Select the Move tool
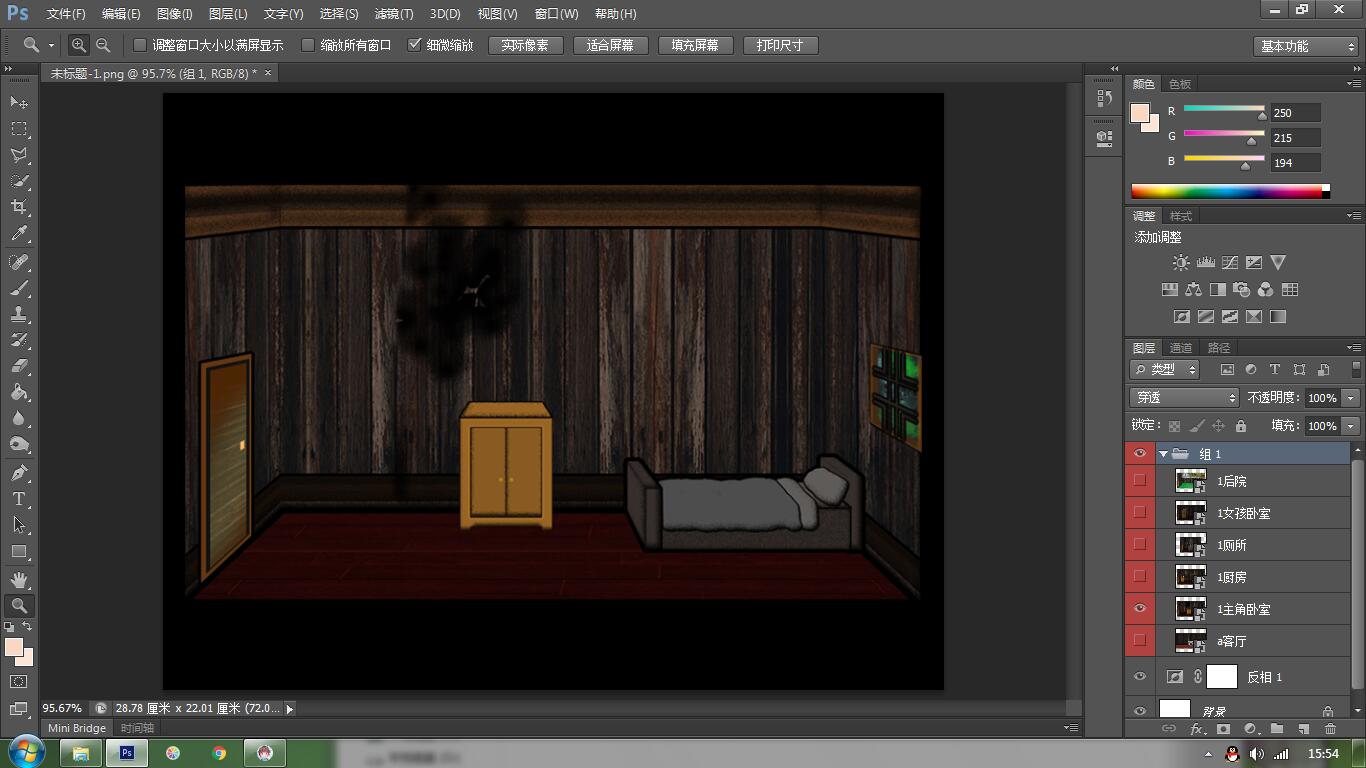This screenshot has height=768, width=1366. pyautogui.click(x=19, y=103)
